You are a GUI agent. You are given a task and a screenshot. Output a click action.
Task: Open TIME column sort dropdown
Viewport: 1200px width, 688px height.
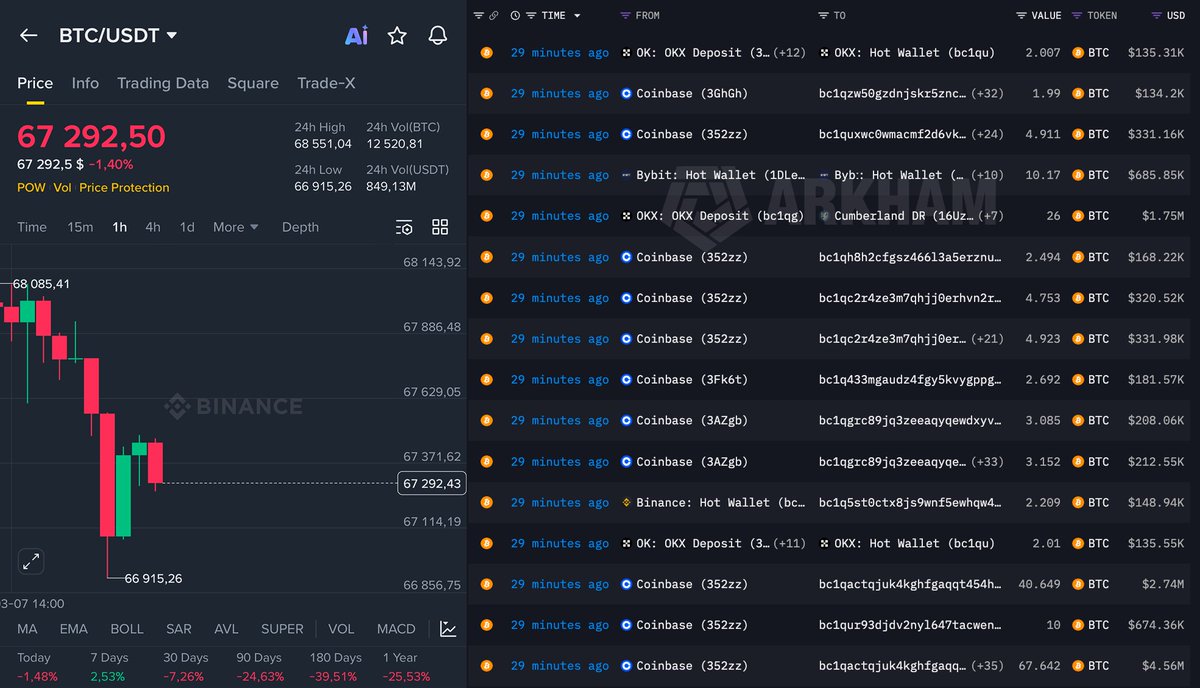point(578,16)
